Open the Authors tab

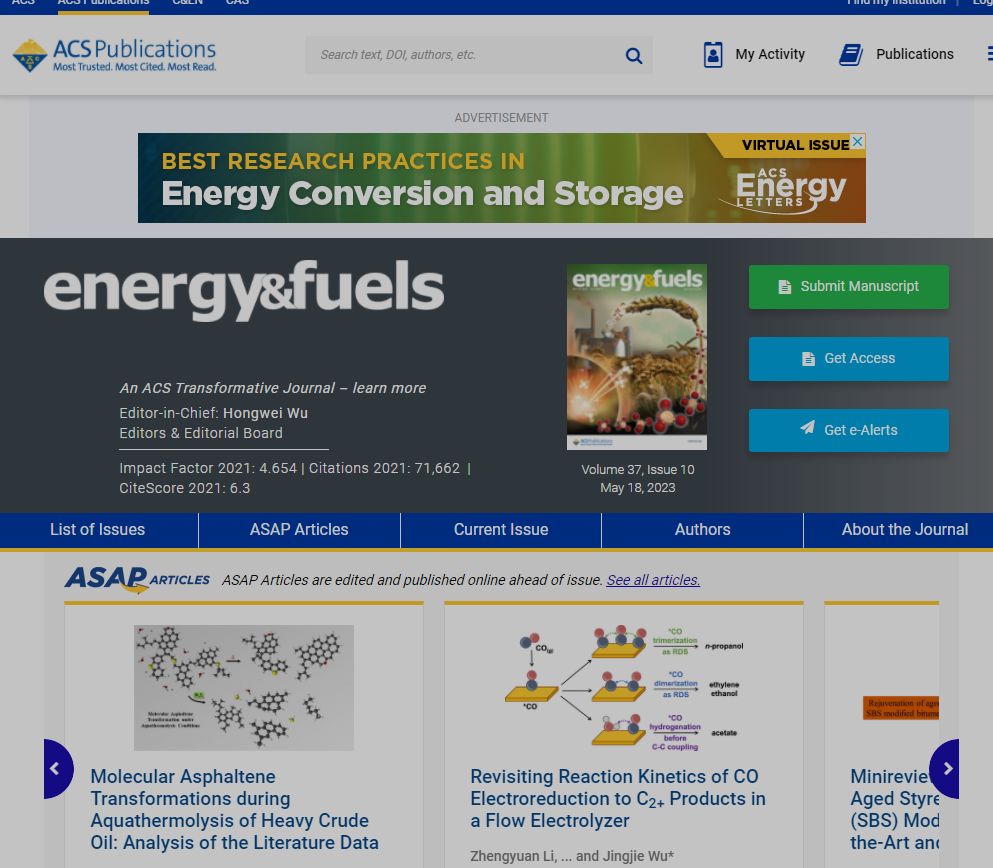point(702,530)
